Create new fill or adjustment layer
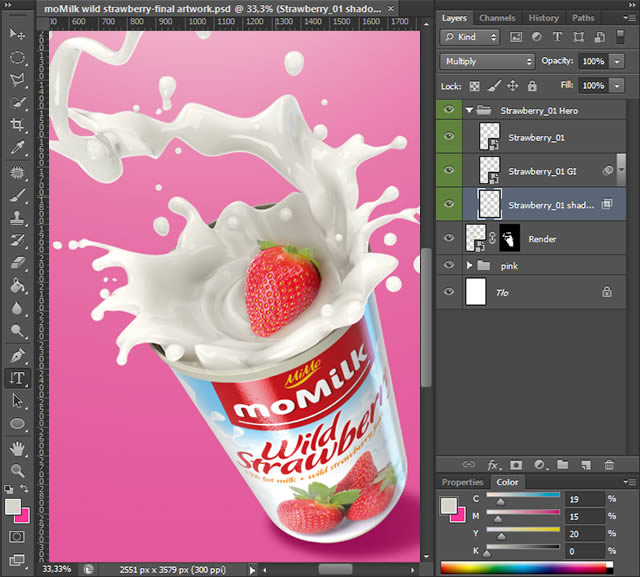 pos(539,465)
